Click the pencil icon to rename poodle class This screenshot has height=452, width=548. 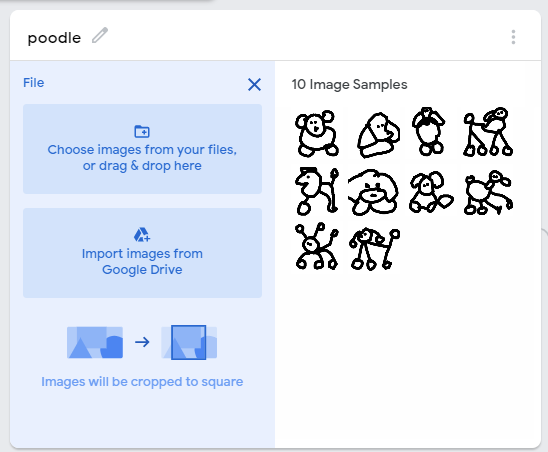point(100,35)
